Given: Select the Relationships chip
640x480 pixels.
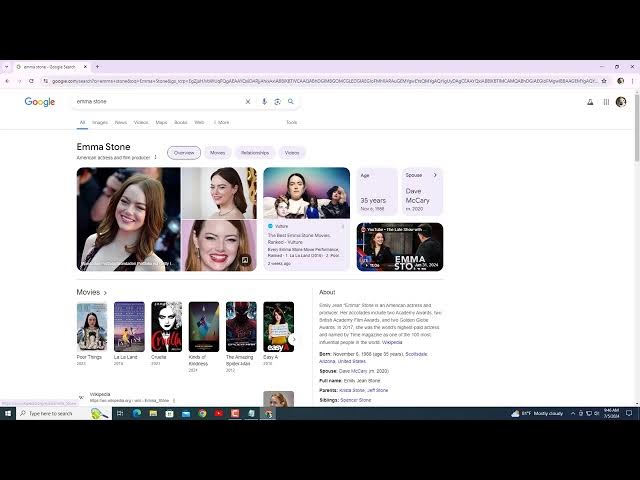Looking at the screenshot, I should (255, 153).
